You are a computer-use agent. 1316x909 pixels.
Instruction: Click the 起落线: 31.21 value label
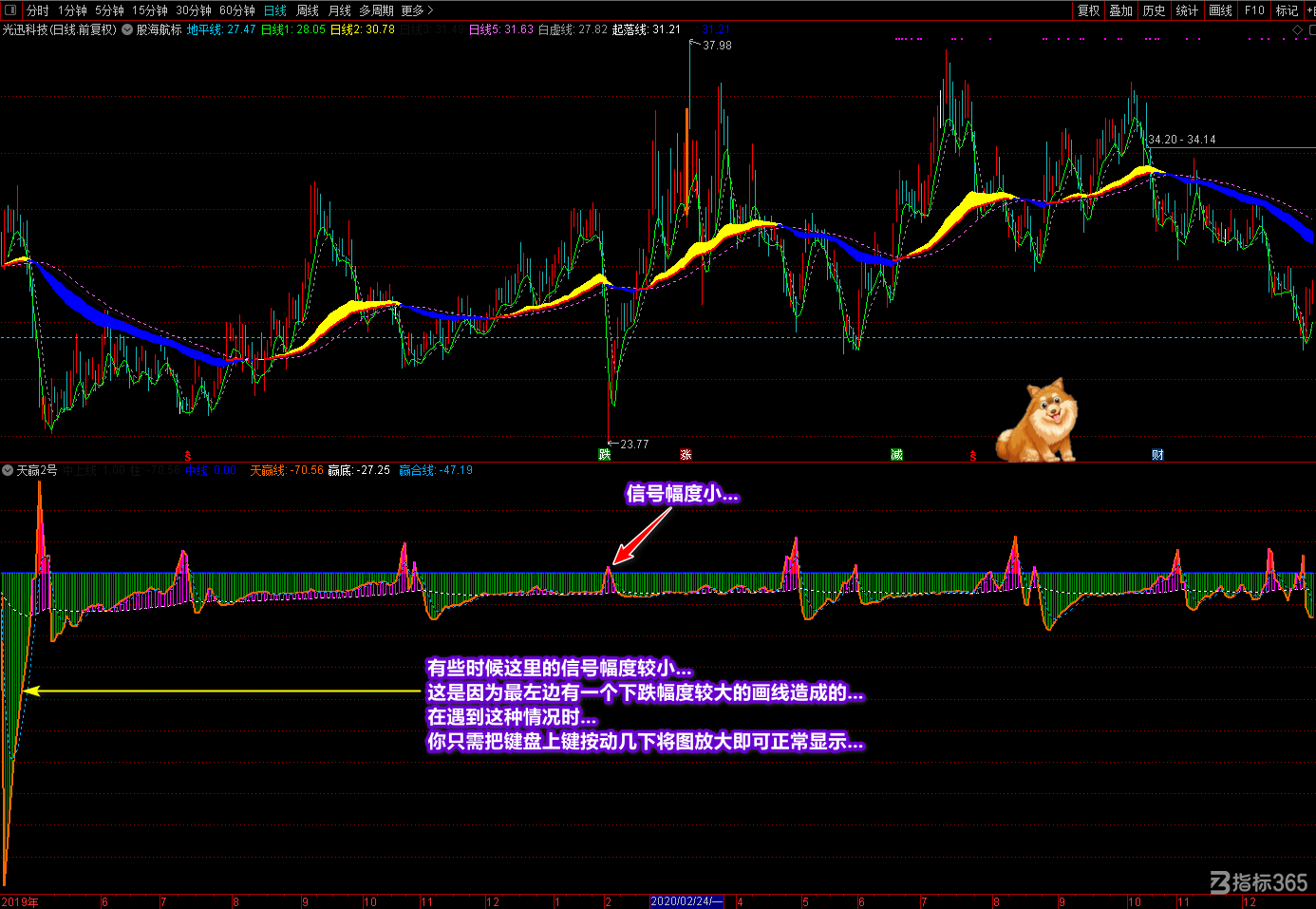[x=647, y=29]
